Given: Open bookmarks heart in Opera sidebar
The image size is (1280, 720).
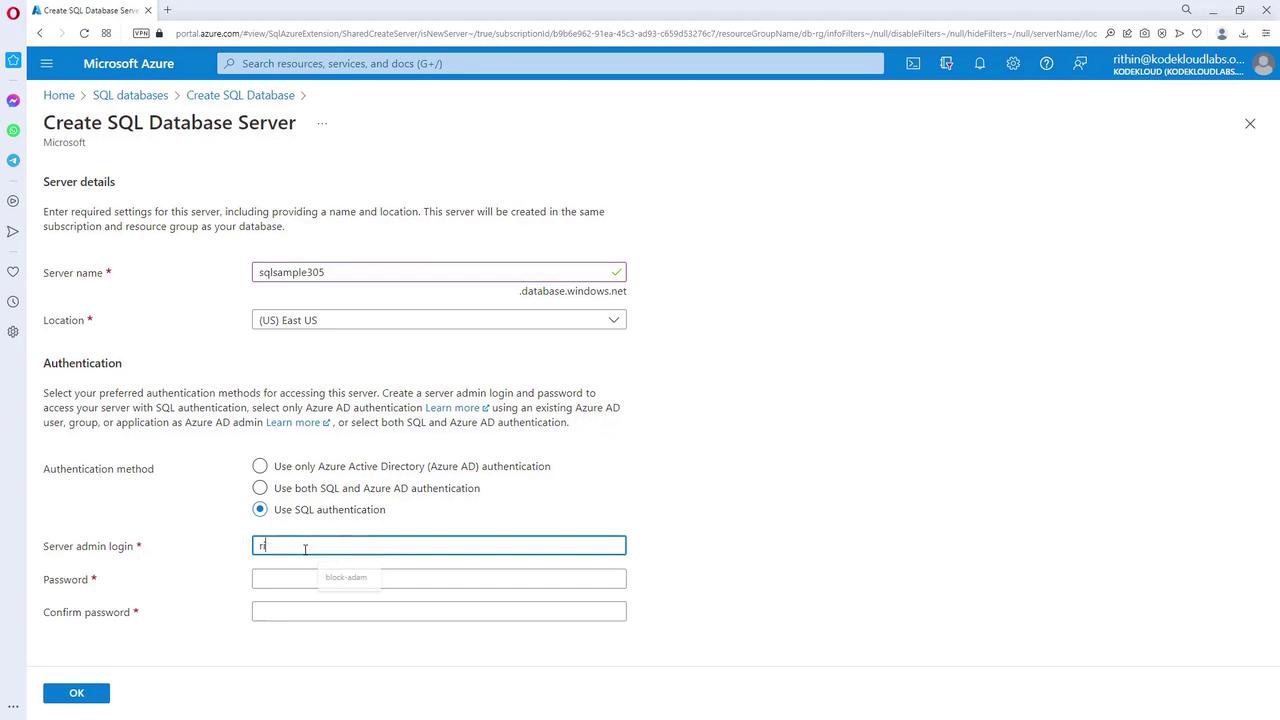Looking at the screenshot, I should point(13,271).
